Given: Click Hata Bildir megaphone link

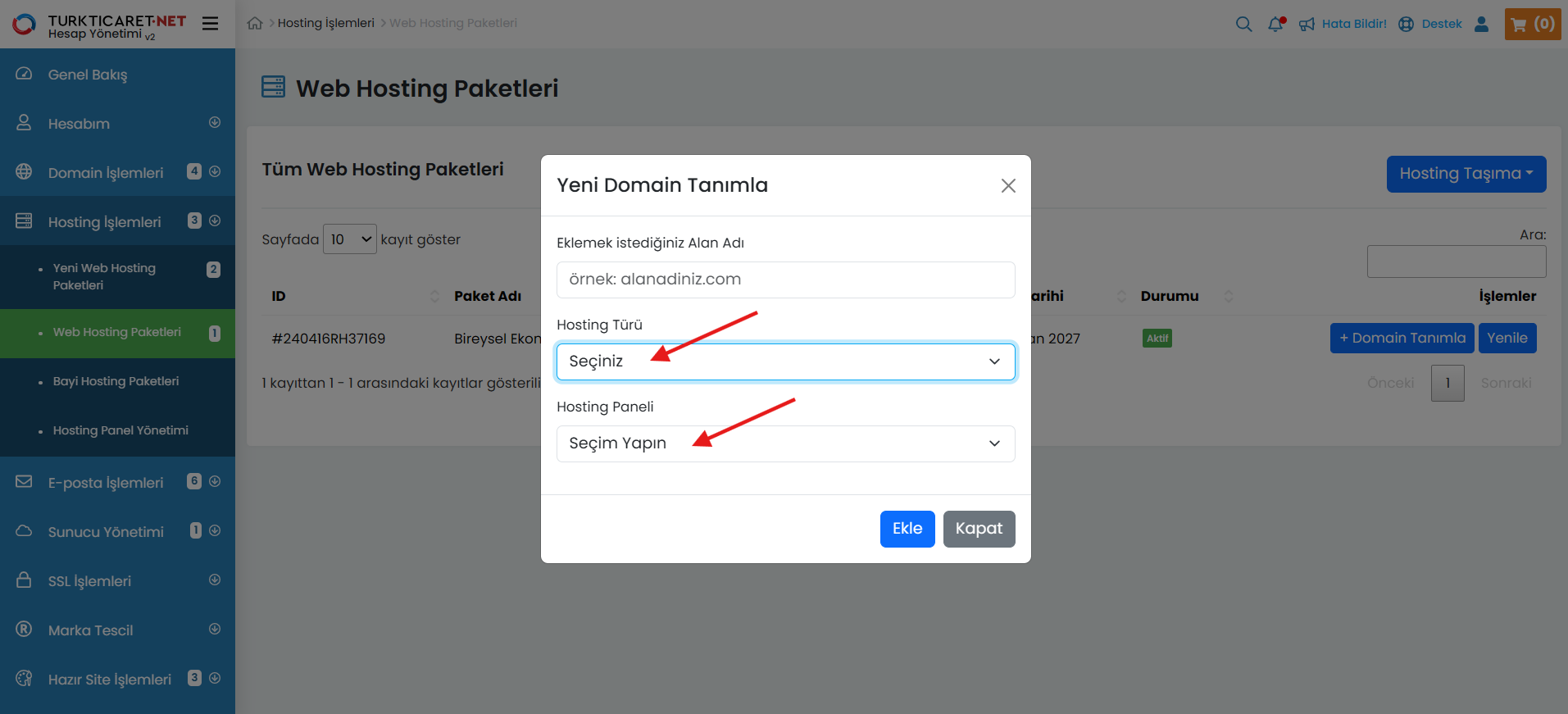Looking at the screenshot, I should click(1343, 24).
